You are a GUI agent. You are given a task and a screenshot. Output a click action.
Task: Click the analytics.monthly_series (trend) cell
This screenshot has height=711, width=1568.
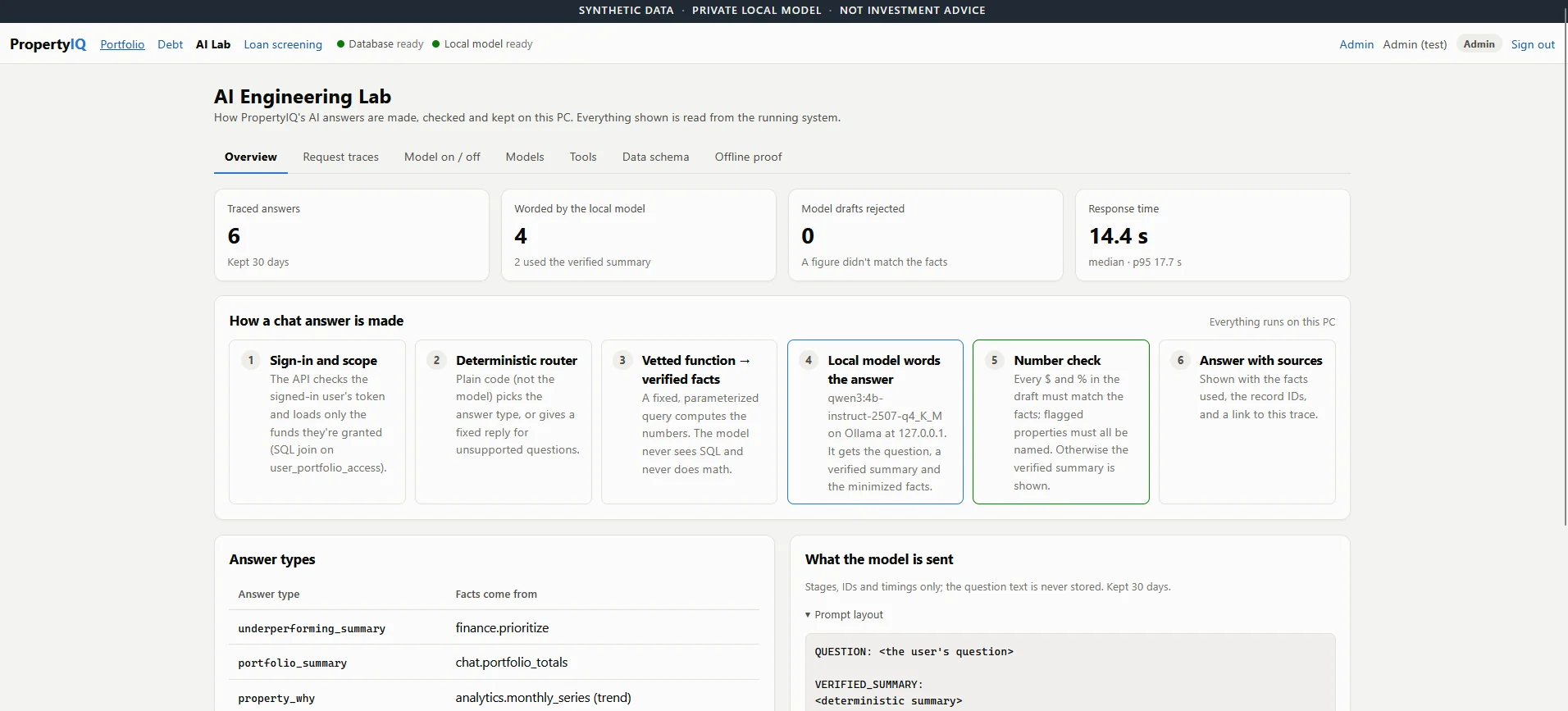(x=543, y=697)
